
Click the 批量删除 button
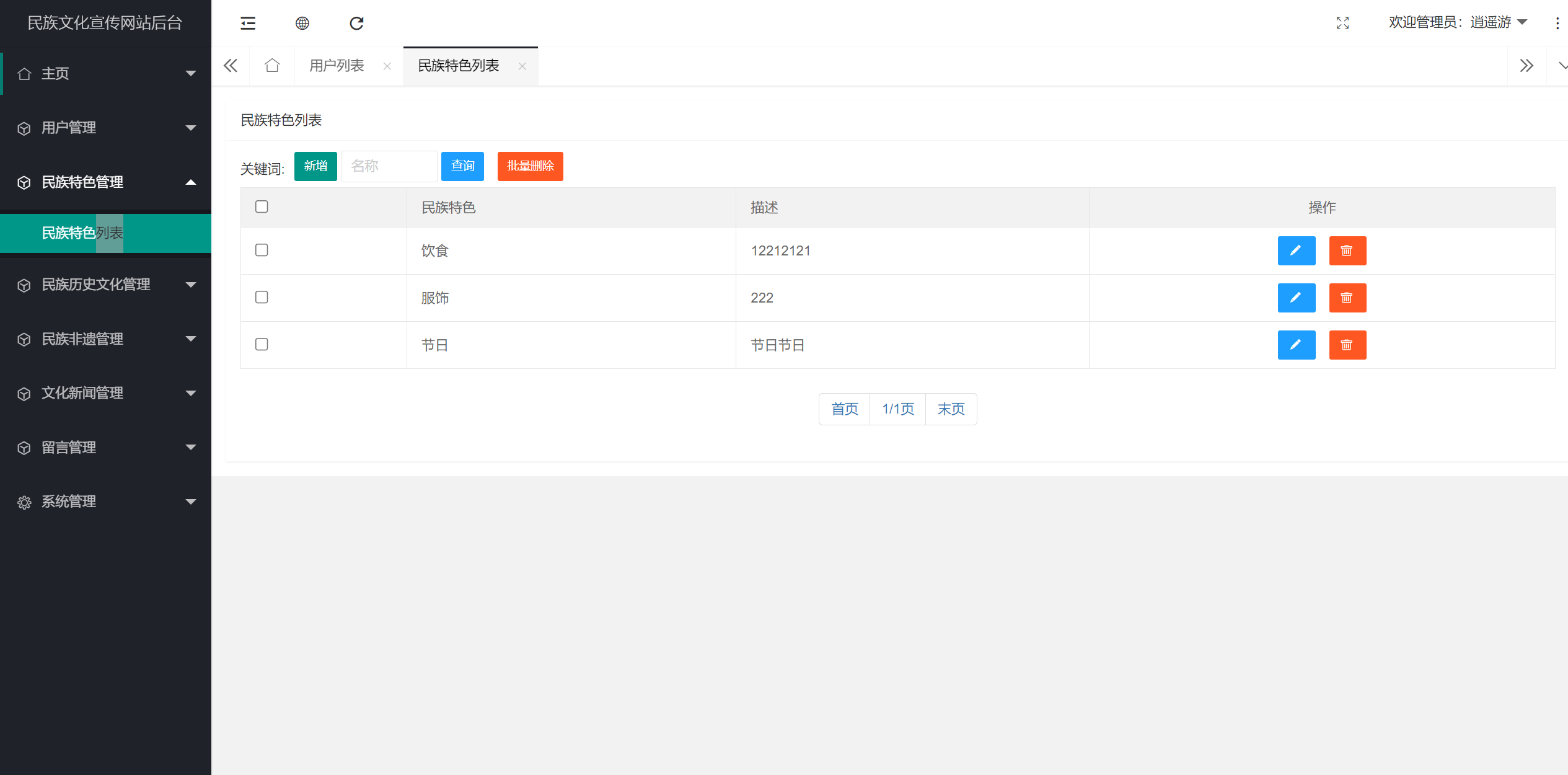pyautogui.click(x=530, y=166)
